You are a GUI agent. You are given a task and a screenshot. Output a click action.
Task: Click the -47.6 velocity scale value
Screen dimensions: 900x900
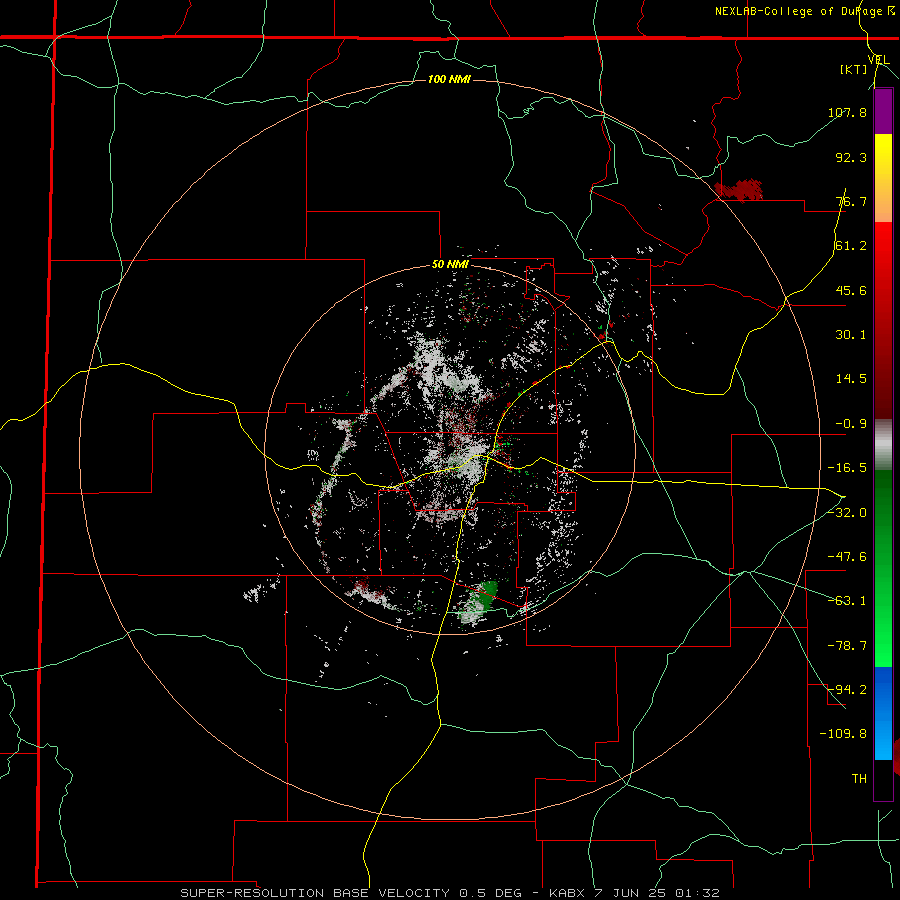pos(847,557)
